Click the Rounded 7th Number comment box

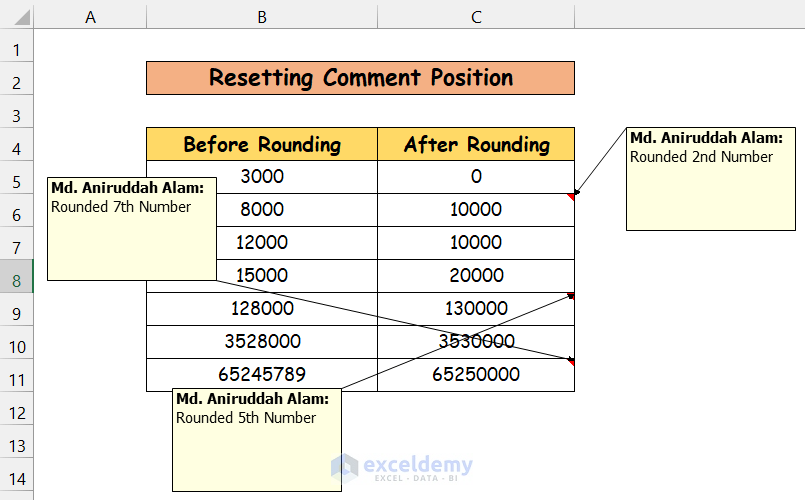coord(132,229)
